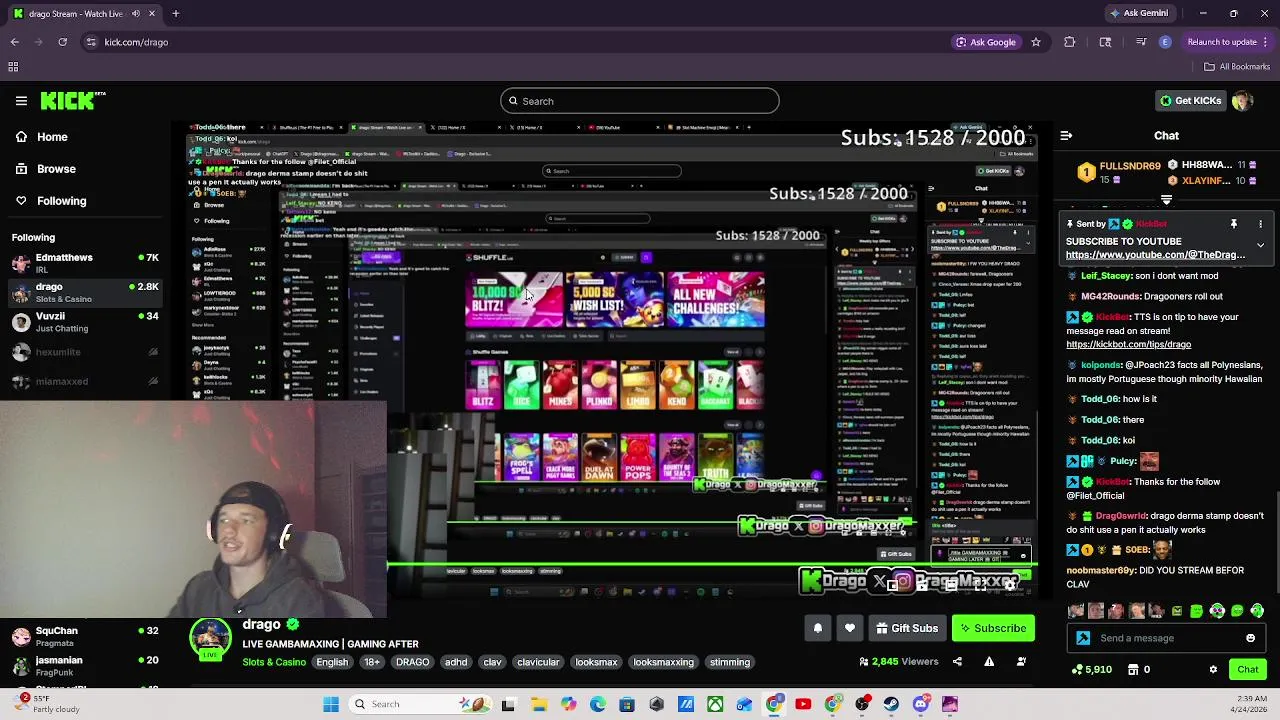
Task: Select the clavicular tag
Action: 538,662
